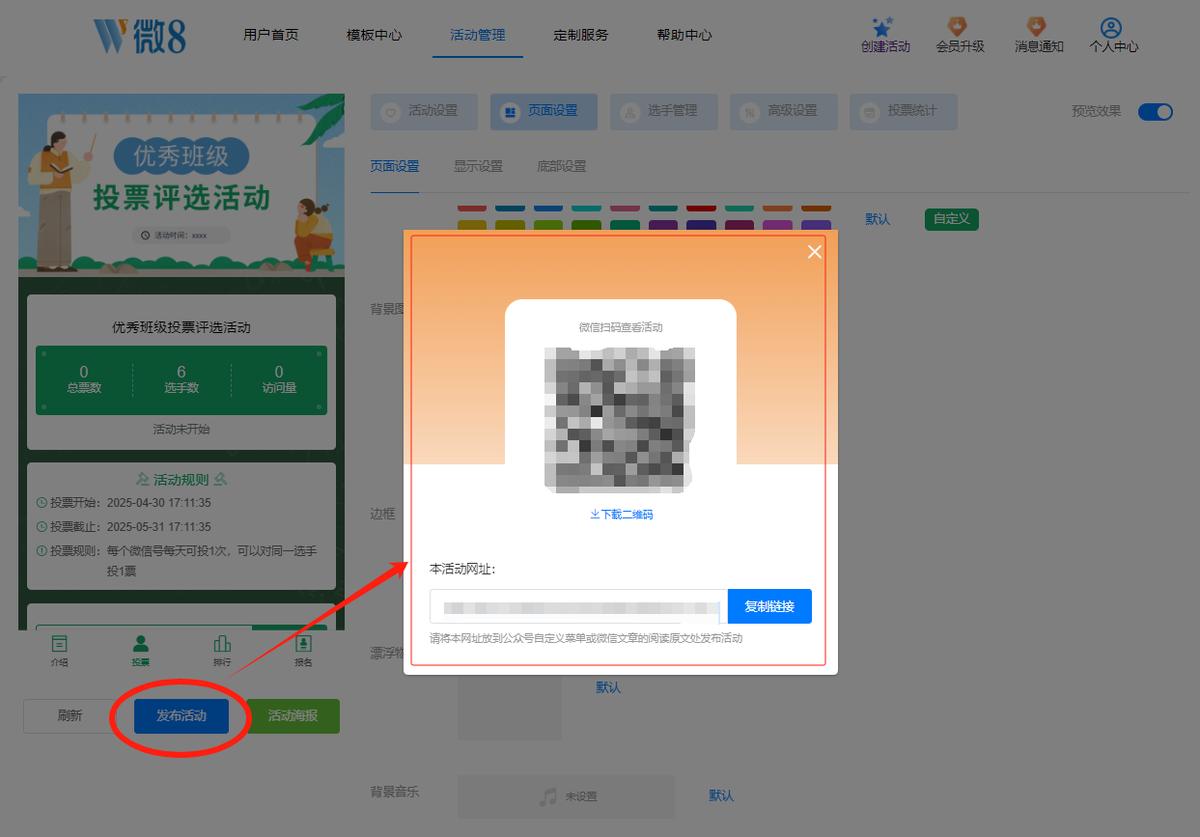Pick the dark green swatch in lower color row
The image size is (1200, 837).
[x=586, y=226]
